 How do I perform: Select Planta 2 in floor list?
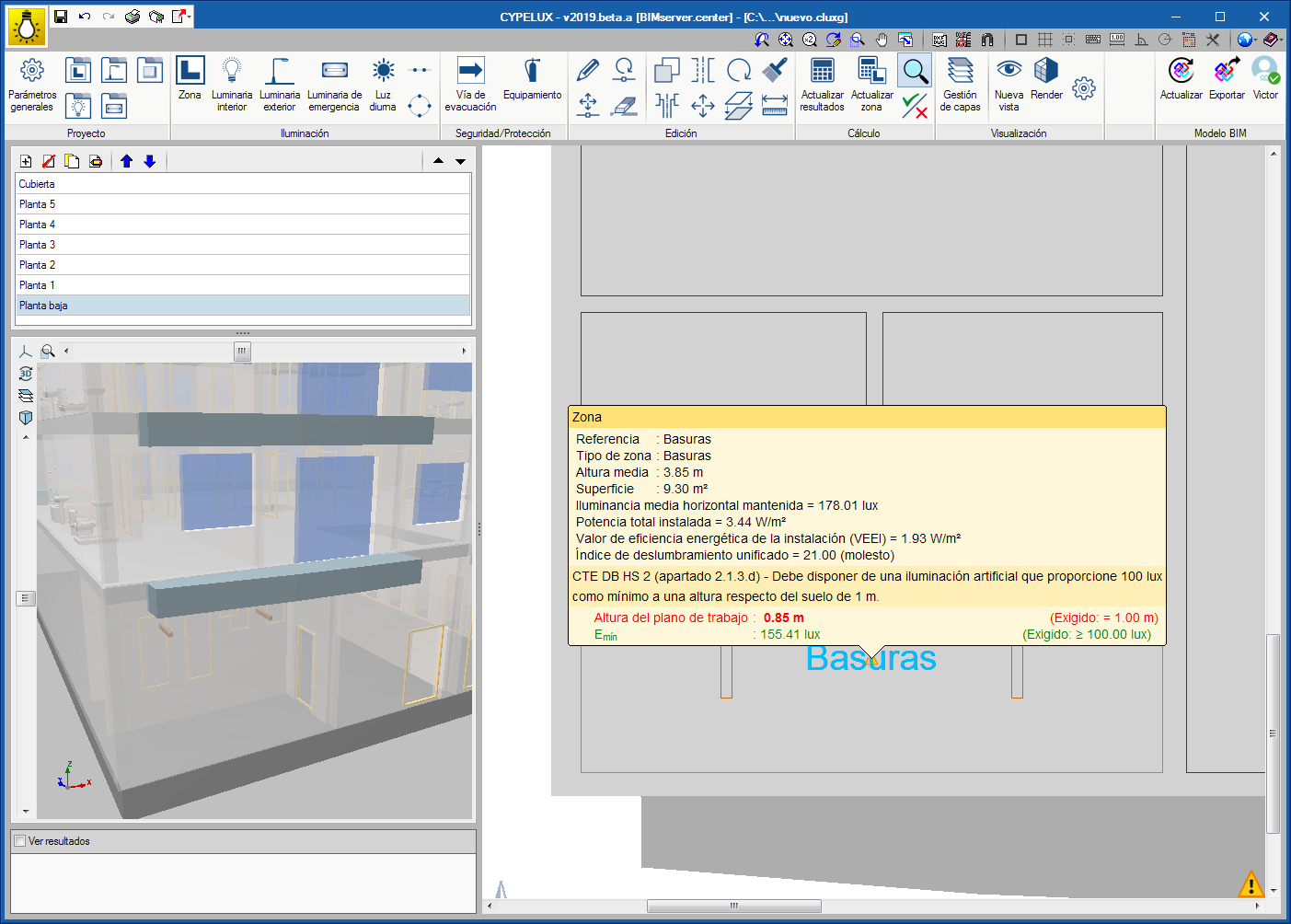tap(243, 265)
